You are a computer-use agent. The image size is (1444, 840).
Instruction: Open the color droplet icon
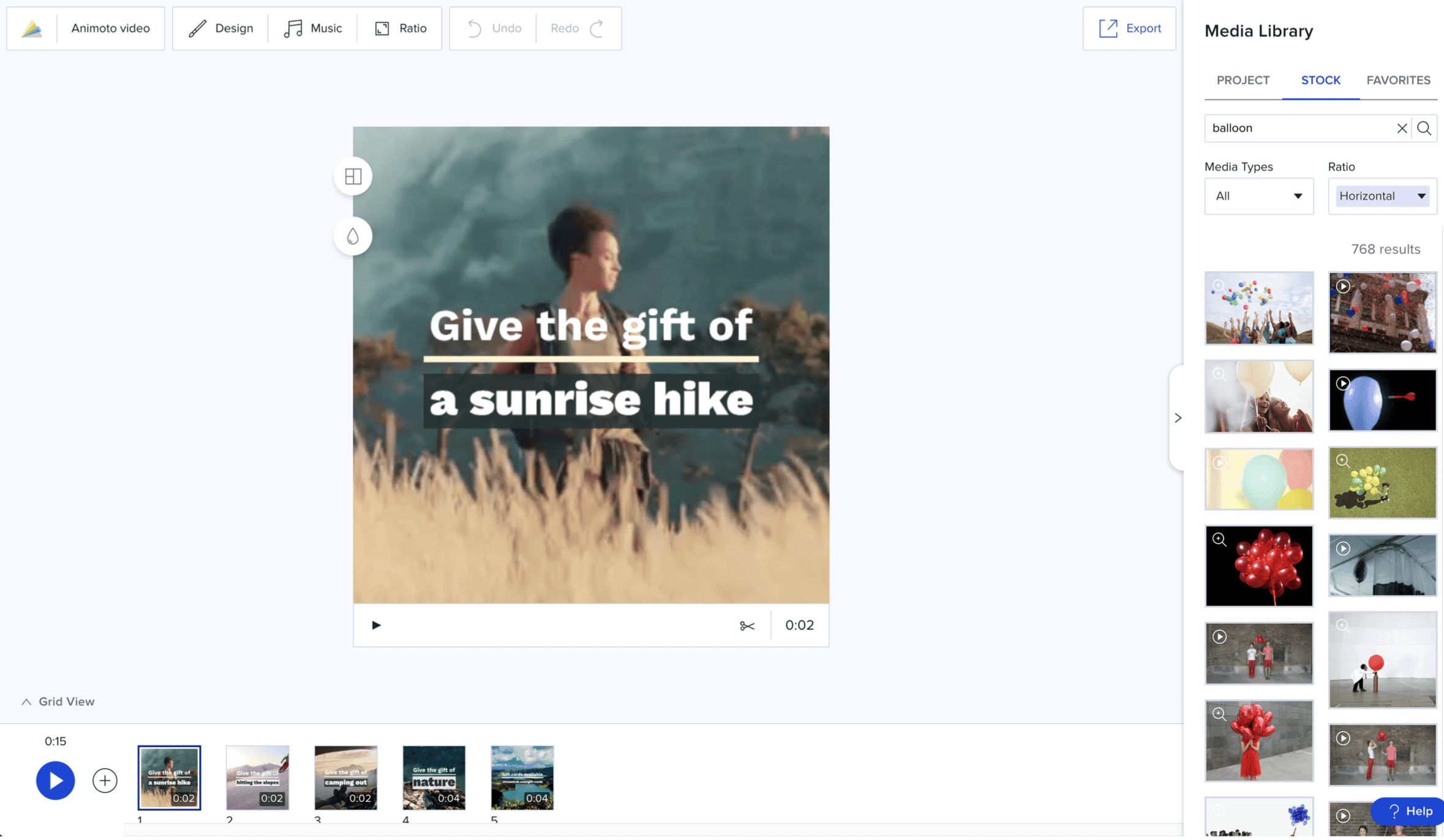pos(353,236)
